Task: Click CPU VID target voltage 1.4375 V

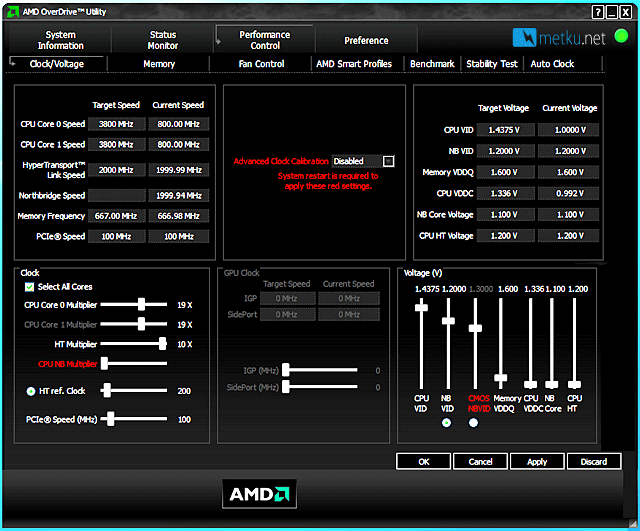Action: click(505, 130)
